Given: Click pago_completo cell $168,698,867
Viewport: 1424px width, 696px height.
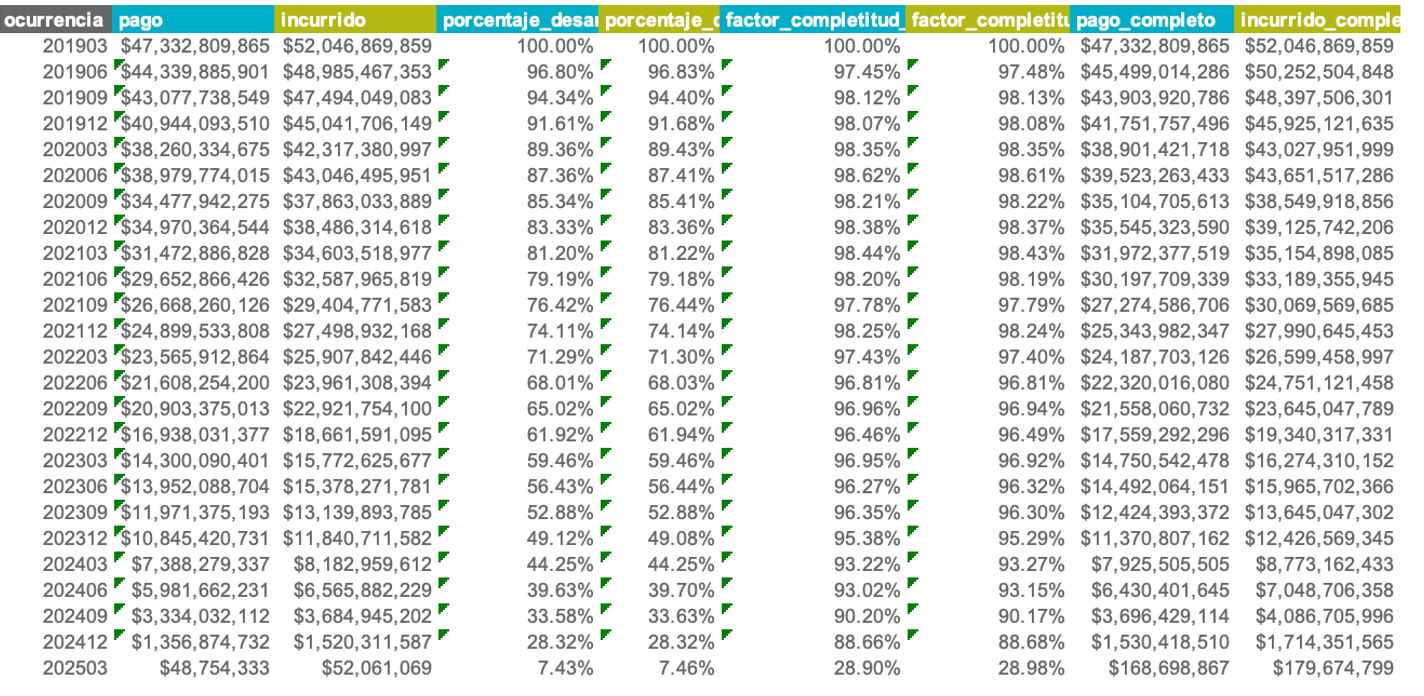Looking at the screenshot, I should coord(1170,668).
